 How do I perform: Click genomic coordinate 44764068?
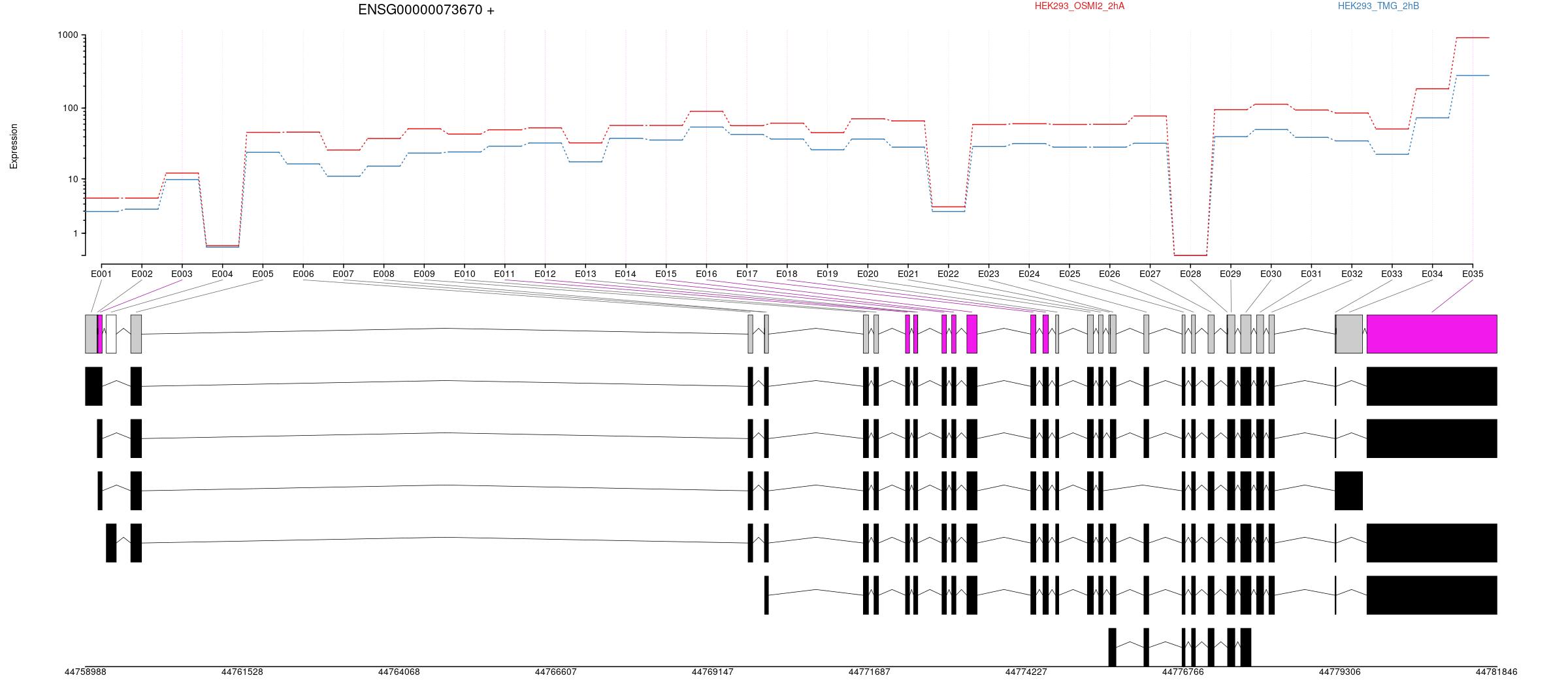click(x=399, y=672)
